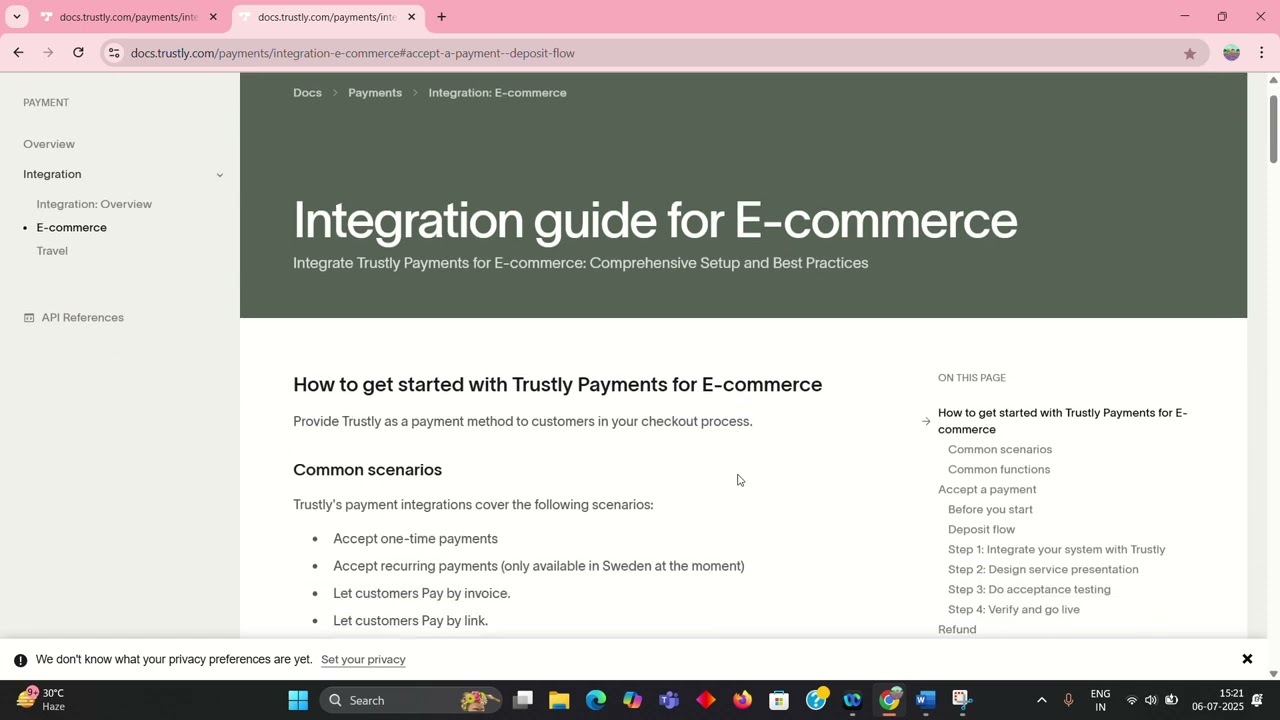Open Copilot from the taskbar
The image size is (1280, 720).
point(632,700)
